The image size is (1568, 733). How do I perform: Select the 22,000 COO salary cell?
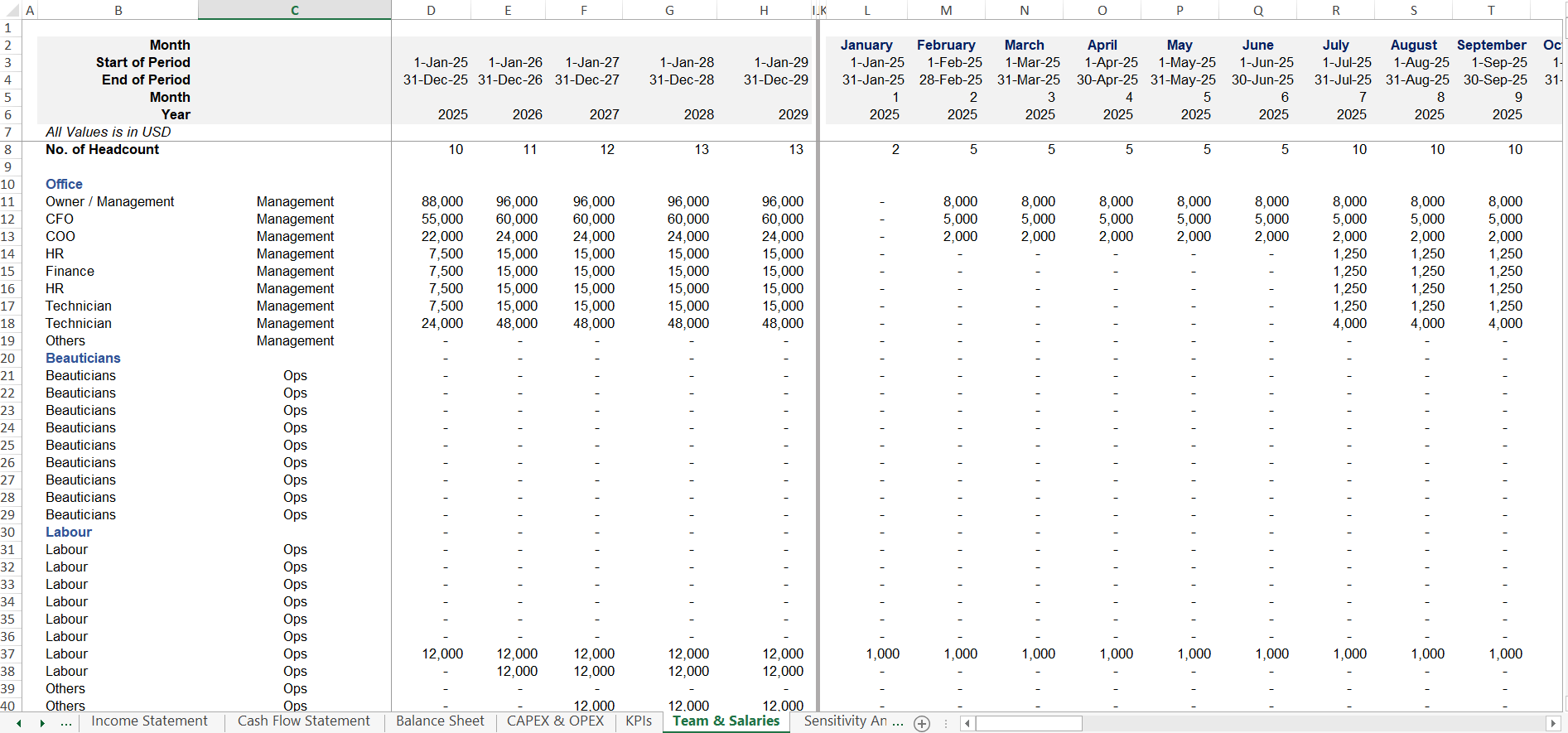pos(442,237)
